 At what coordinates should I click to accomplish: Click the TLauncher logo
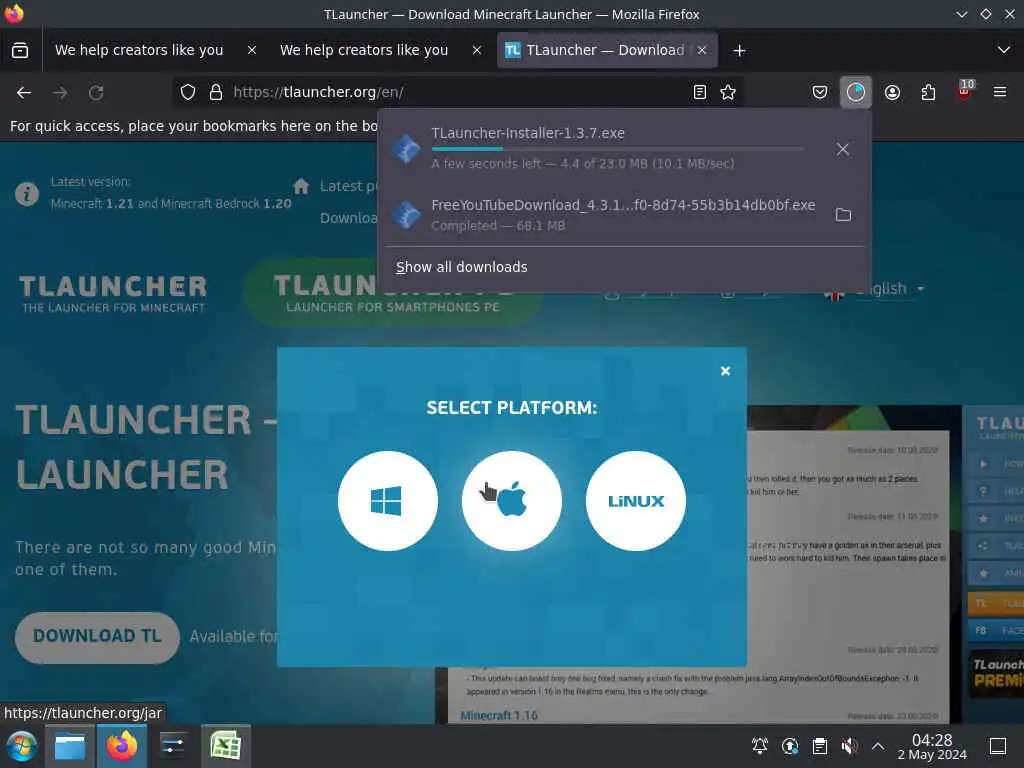pos(113,293)
